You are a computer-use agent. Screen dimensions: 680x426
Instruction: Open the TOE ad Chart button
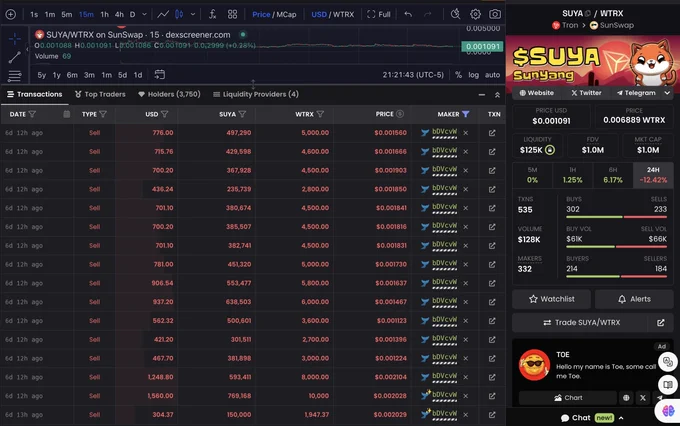(568, 397)
